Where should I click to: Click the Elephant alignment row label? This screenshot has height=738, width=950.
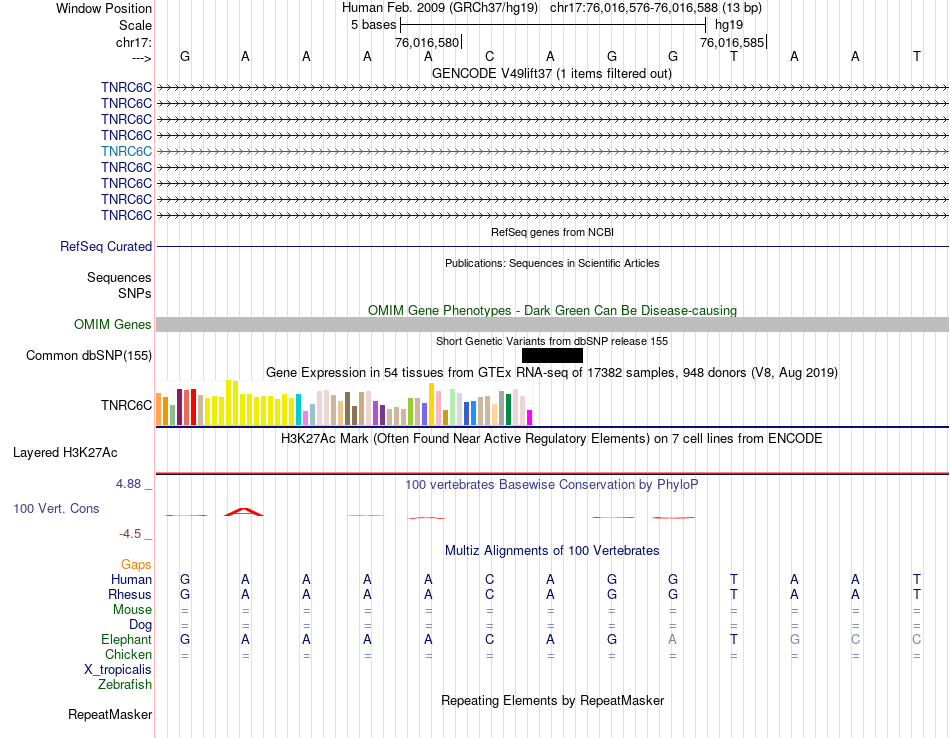126,640
